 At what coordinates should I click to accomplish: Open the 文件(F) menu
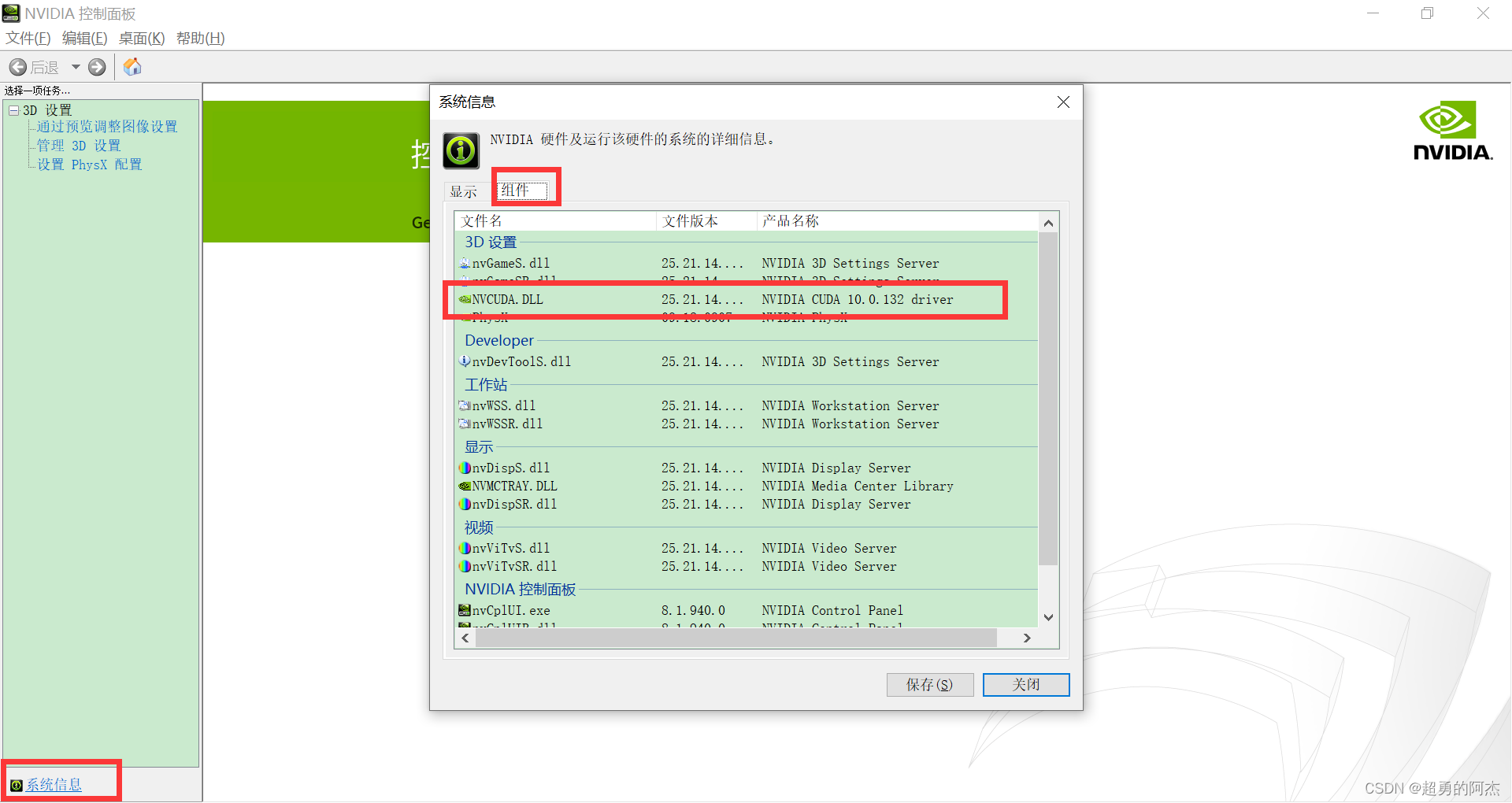(28, 38)
